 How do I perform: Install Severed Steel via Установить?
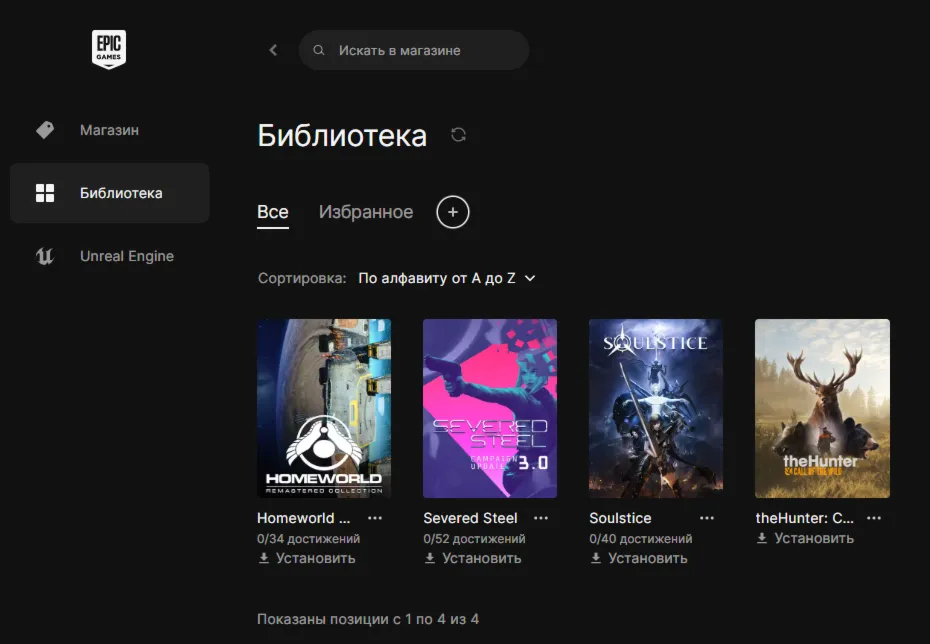[473, 558]
